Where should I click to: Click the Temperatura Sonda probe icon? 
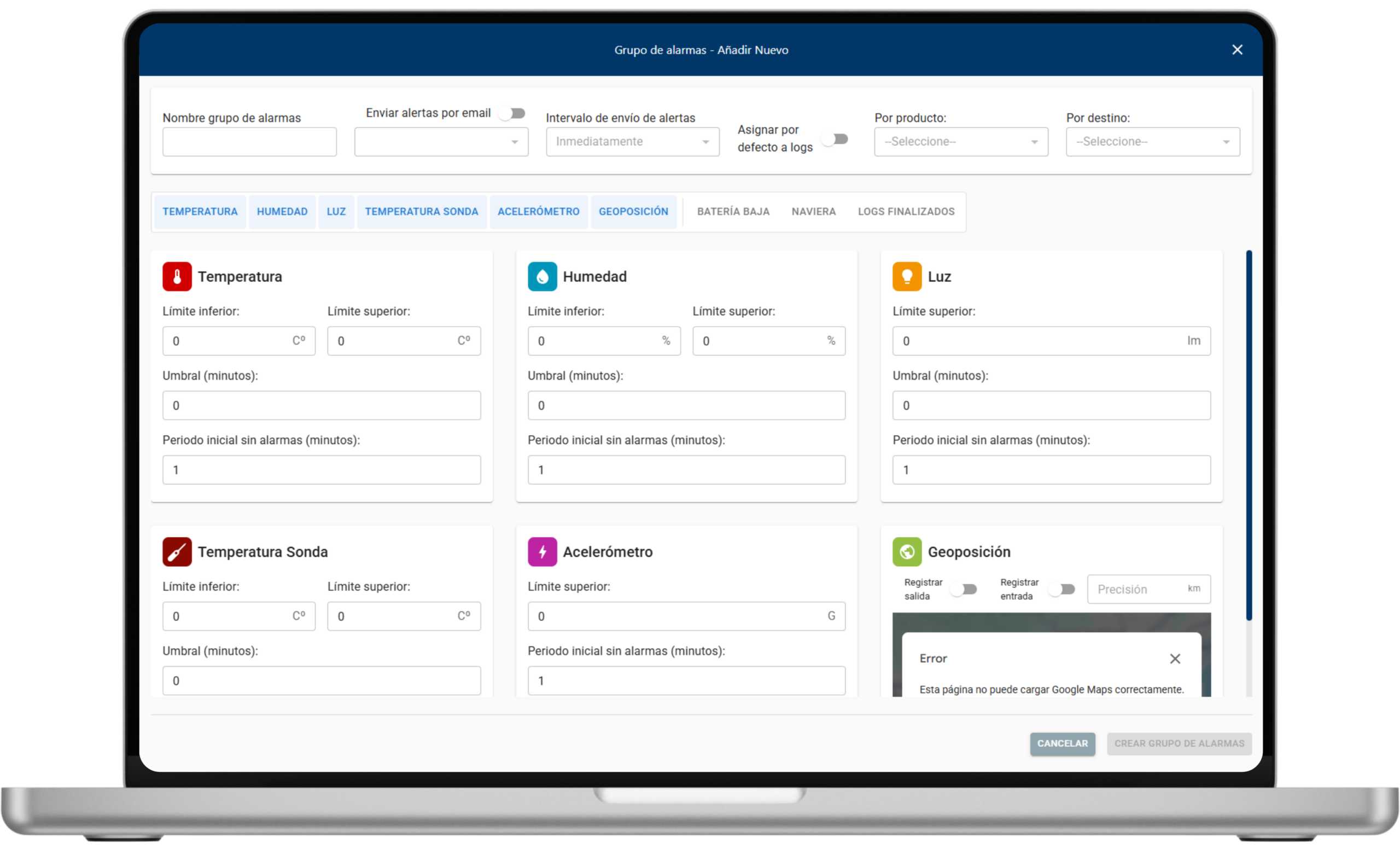point(177,552)
